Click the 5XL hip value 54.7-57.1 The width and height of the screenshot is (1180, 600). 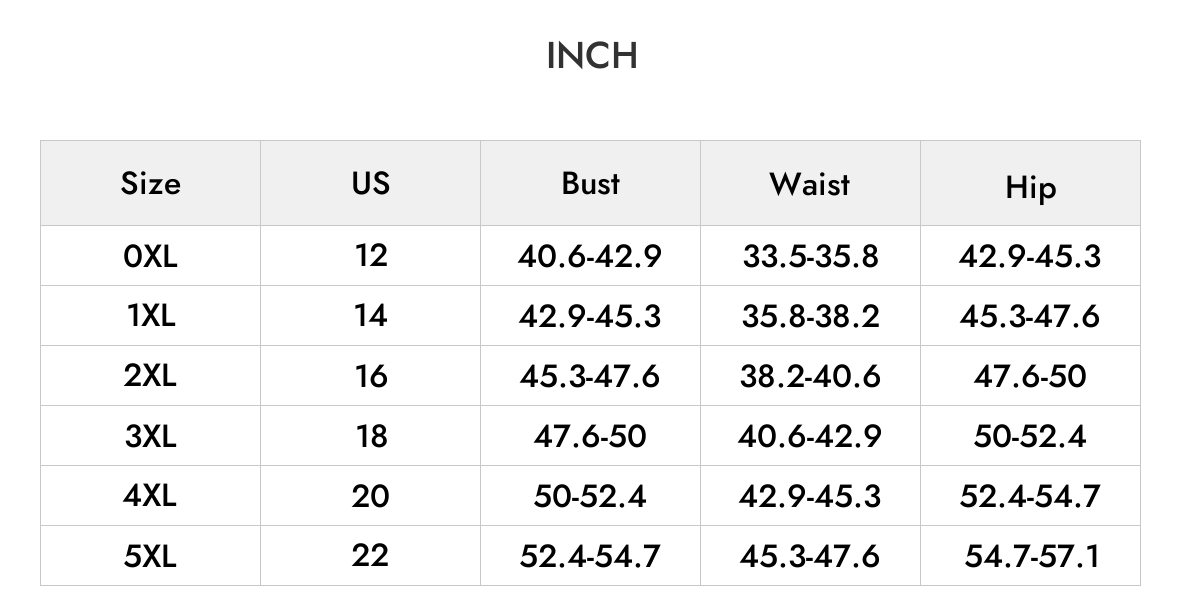1032,556
